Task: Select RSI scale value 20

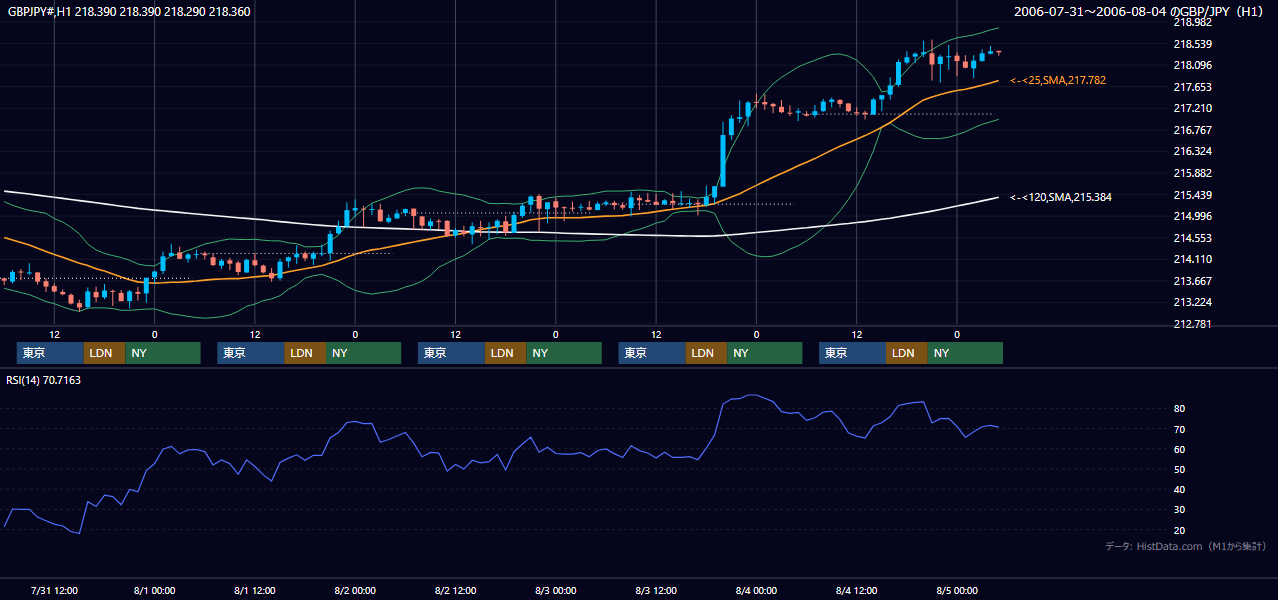Action: click(x=1179, y=530)
